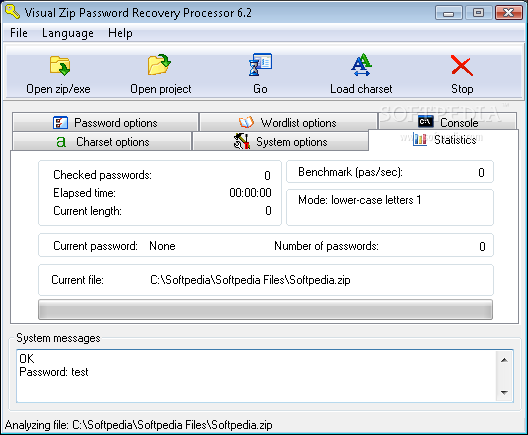Switch to the Wordlist options tab
This screenshot has width=528, height=435.
(288, 122)
